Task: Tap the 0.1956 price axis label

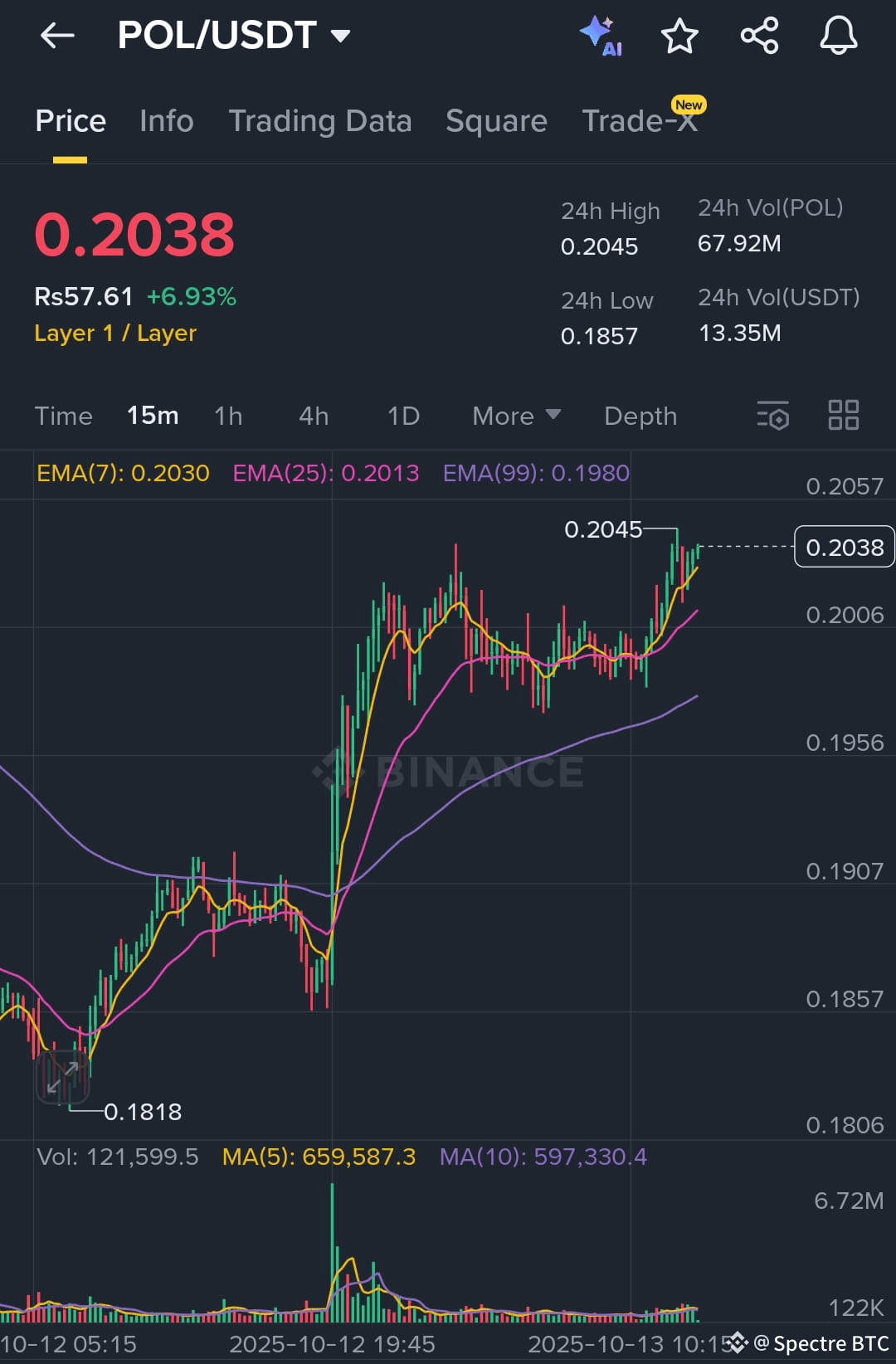Action: (x=845, y=743)
